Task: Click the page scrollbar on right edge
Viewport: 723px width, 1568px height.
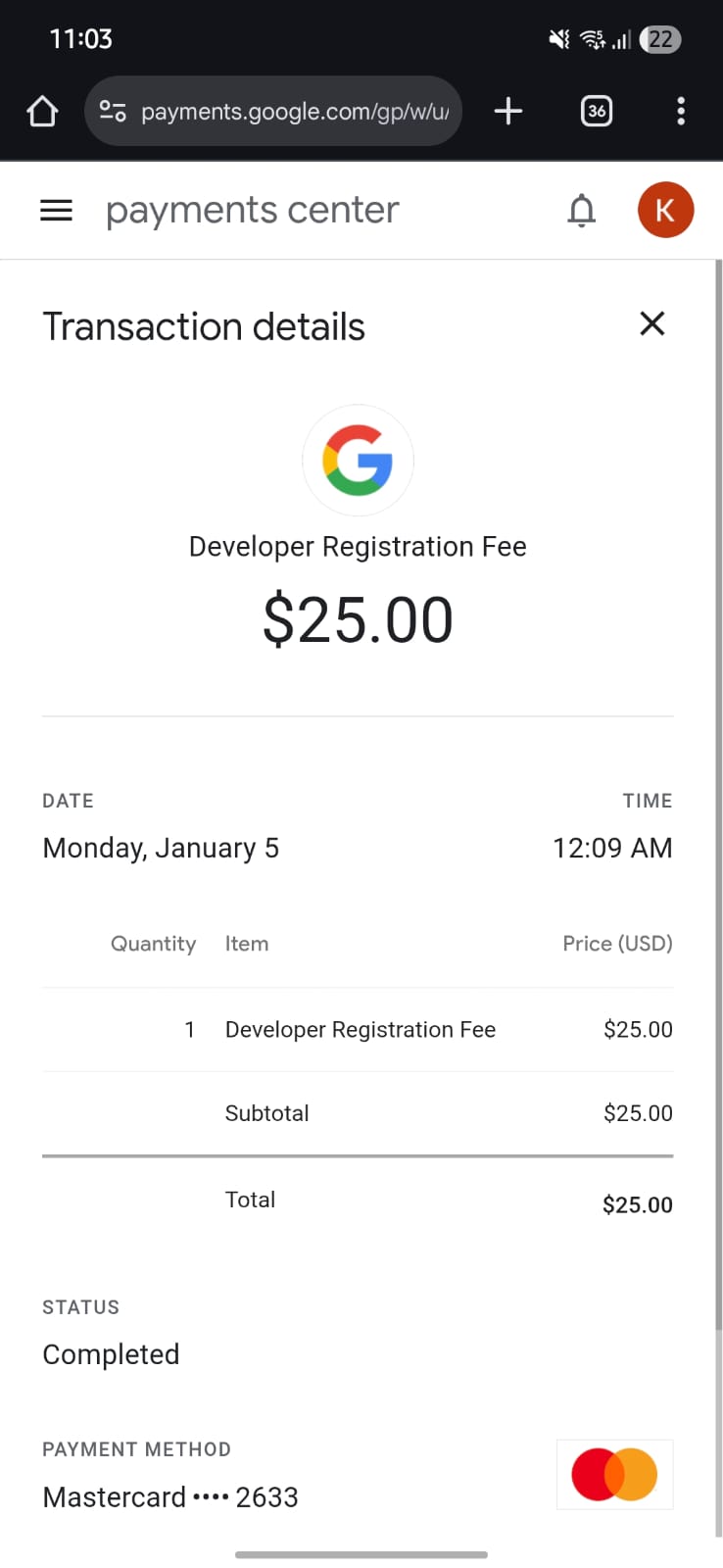Action: [718, 784]
